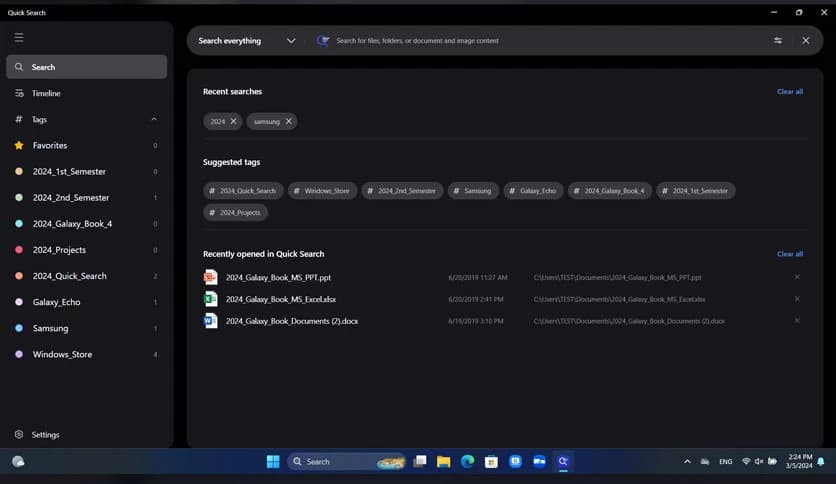
Task: Pick the suggested tag 2024_Projects
Action: [x=235, y=213]
